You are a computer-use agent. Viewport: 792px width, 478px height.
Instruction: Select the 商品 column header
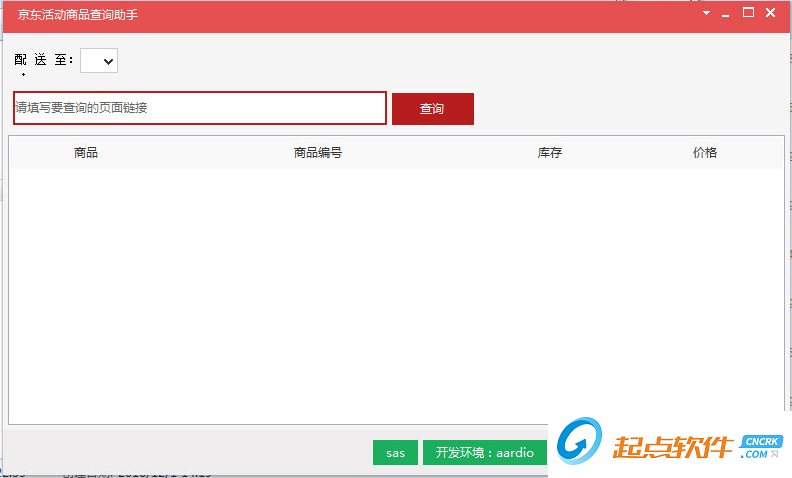86,153
